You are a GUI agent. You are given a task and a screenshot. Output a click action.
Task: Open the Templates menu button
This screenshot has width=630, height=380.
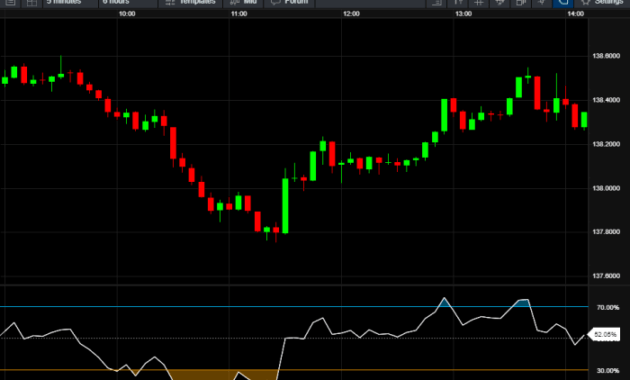[x=191, y=2]
